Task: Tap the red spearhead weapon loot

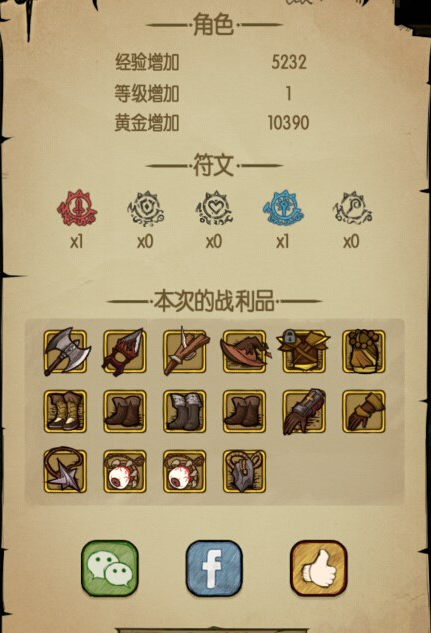Action: click(125, 351)
